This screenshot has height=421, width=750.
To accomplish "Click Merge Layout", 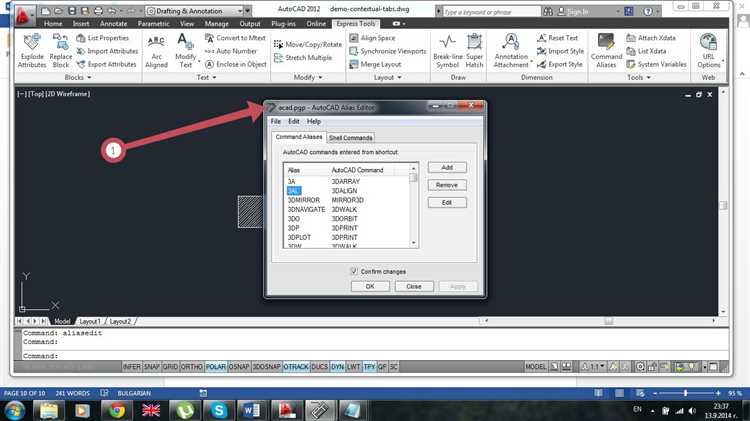I will [375, 64].
